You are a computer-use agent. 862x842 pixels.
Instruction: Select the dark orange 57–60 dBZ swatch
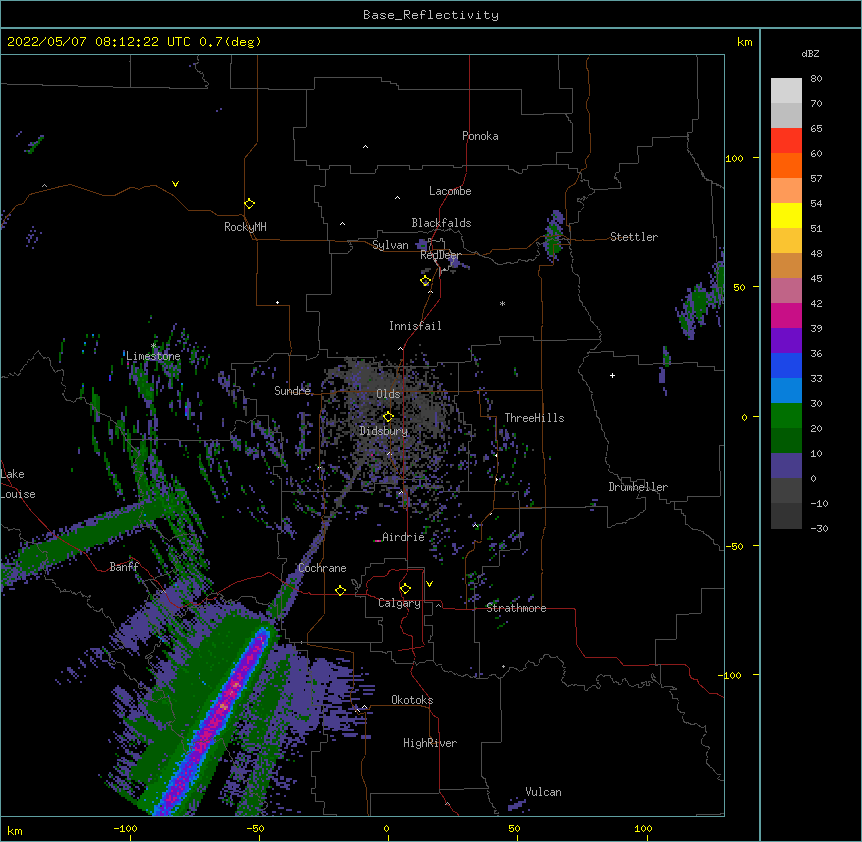coord(786,165)
